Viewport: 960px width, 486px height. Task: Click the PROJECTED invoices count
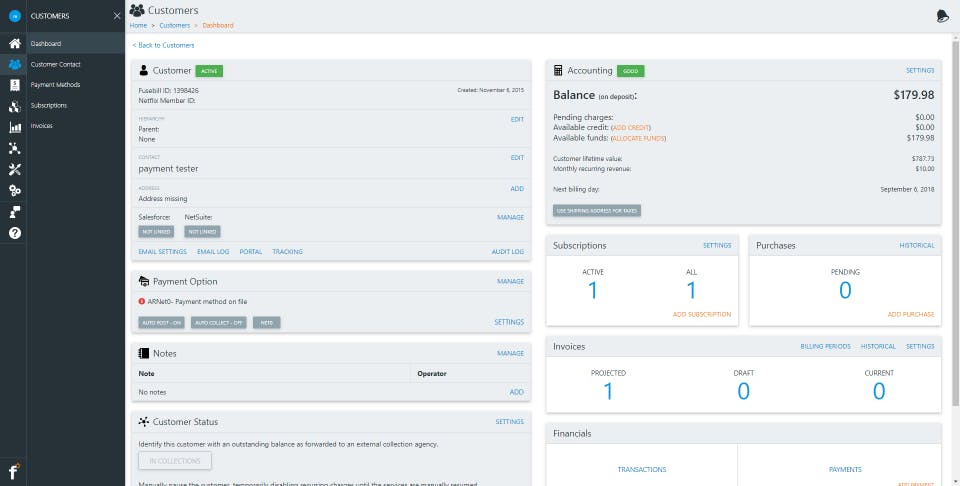pos(608,391)
